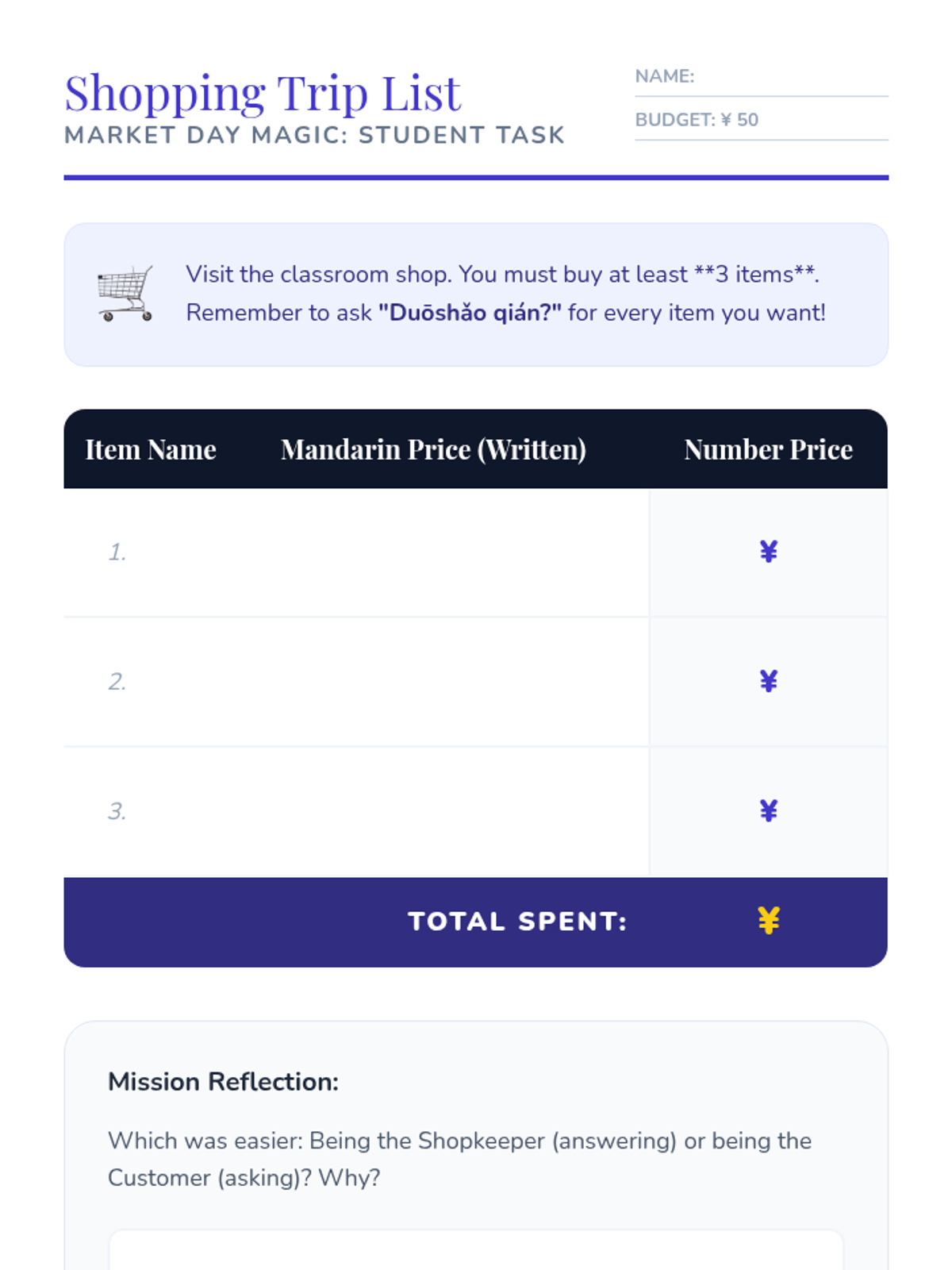This screenshot has height=1270, width=952.
Task: Click the Mandarin Price (Written) header
Action: [433, 450]
